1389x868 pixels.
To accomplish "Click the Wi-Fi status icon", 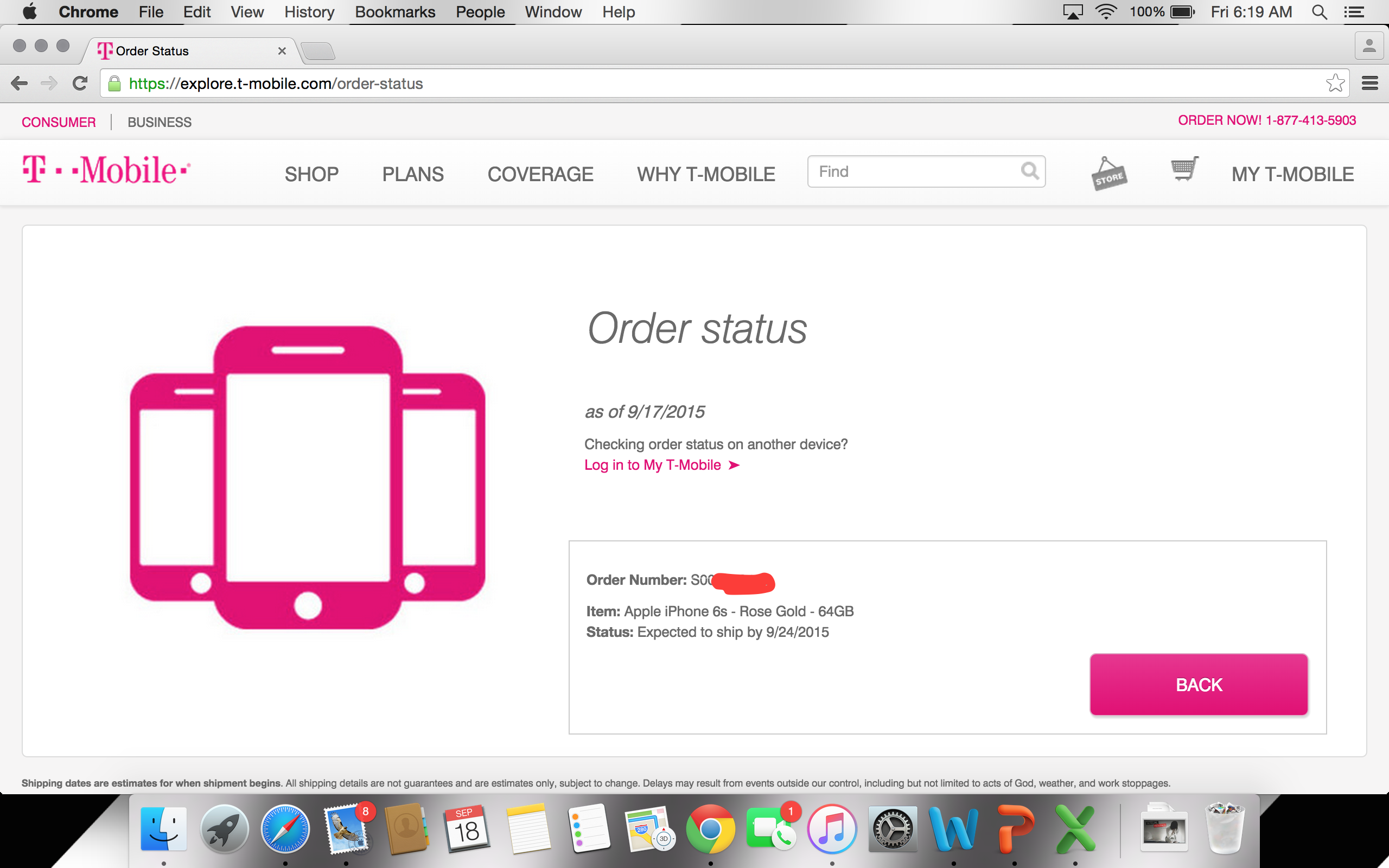I will [1106, 12].
